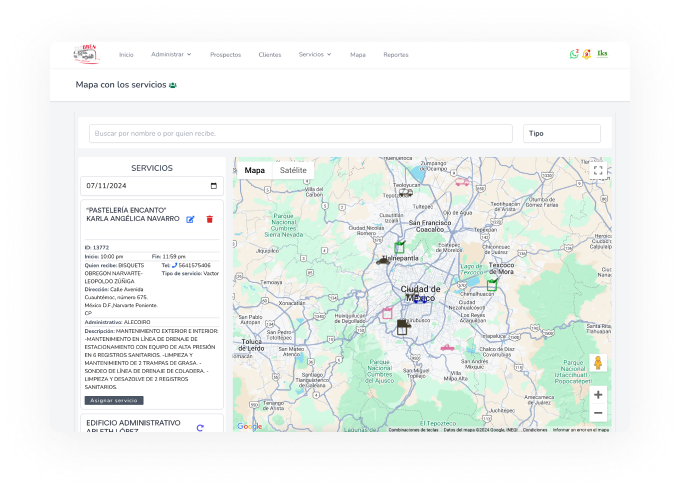
Task: Click refresh icon on Edificio Administrativo card
Action: 200,428
